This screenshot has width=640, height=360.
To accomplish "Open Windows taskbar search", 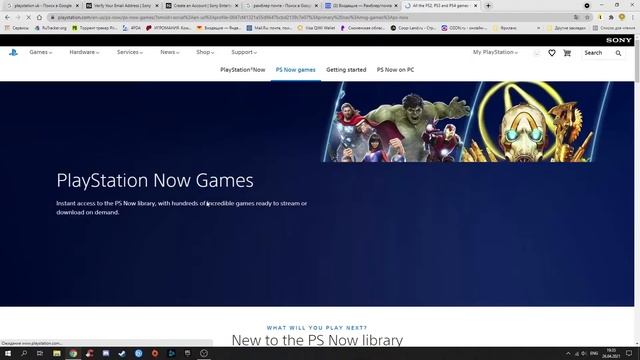I will 24,353.
